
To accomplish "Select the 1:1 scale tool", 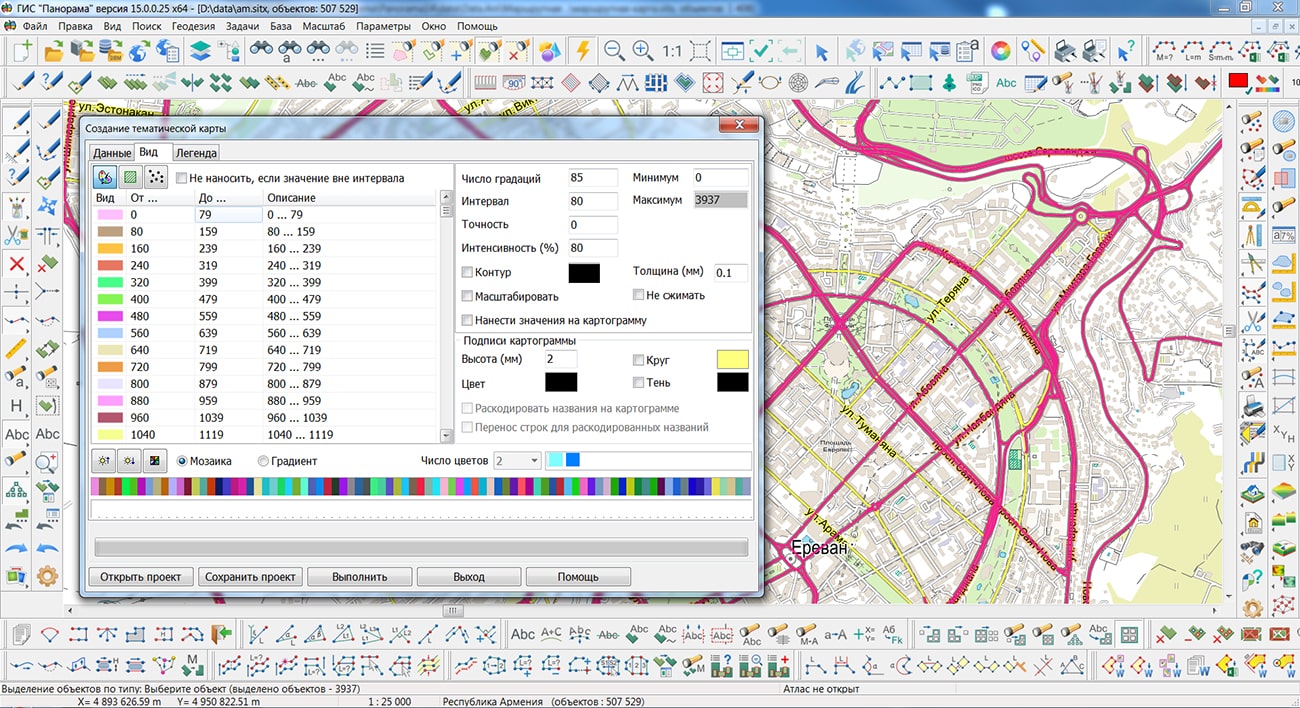I will (672, 50).
